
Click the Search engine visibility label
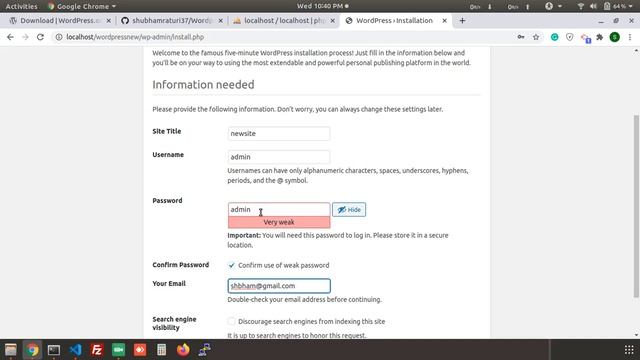174,323
